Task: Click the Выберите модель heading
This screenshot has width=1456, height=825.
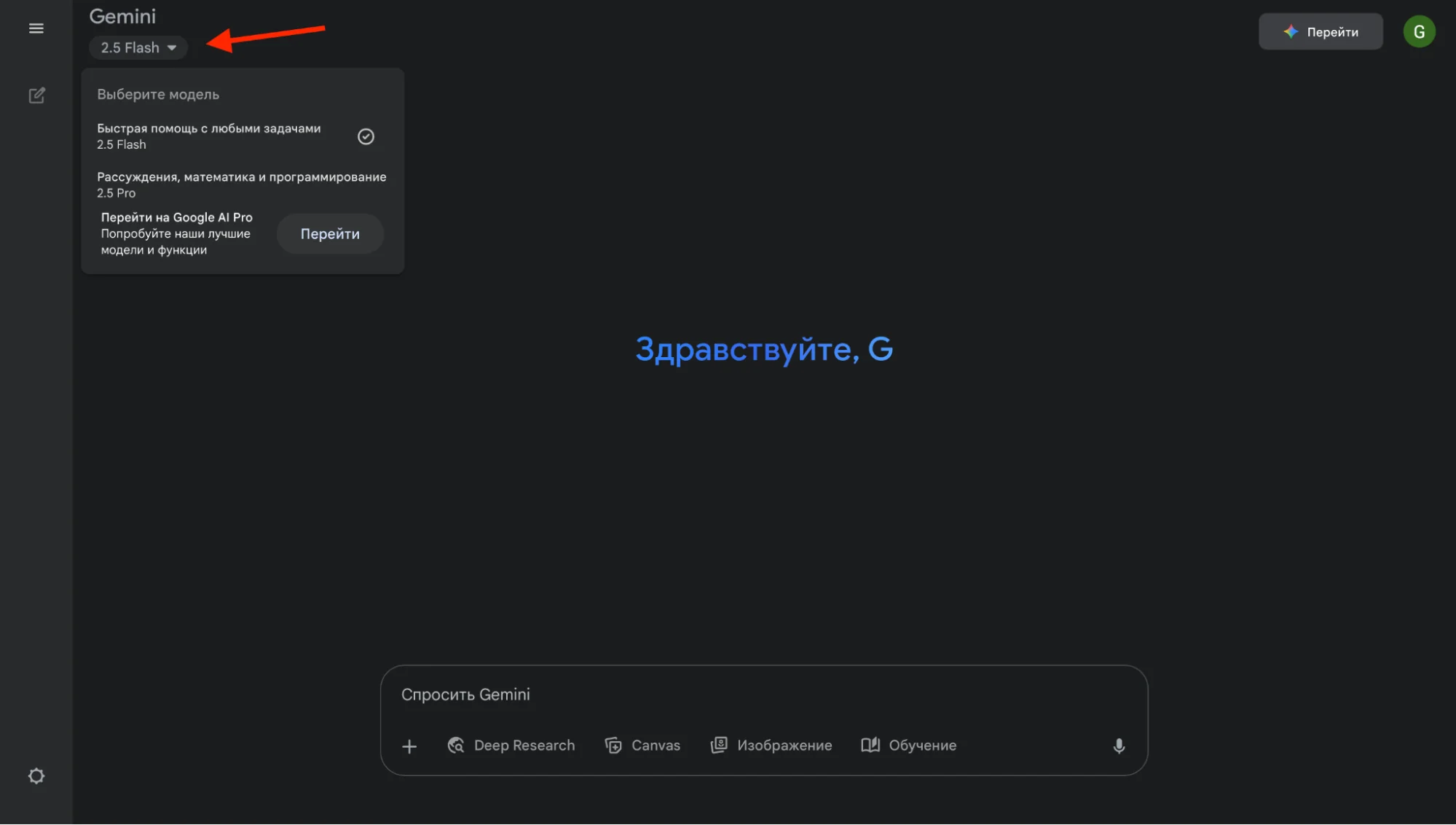Action: (x=158, y=95)
